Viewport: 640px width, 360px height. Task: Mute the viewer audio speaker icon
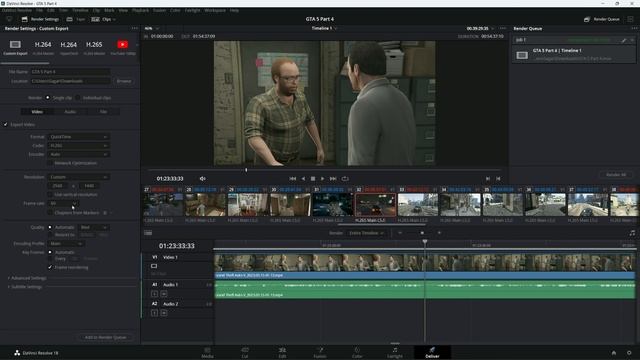click(x=202, y=178)
